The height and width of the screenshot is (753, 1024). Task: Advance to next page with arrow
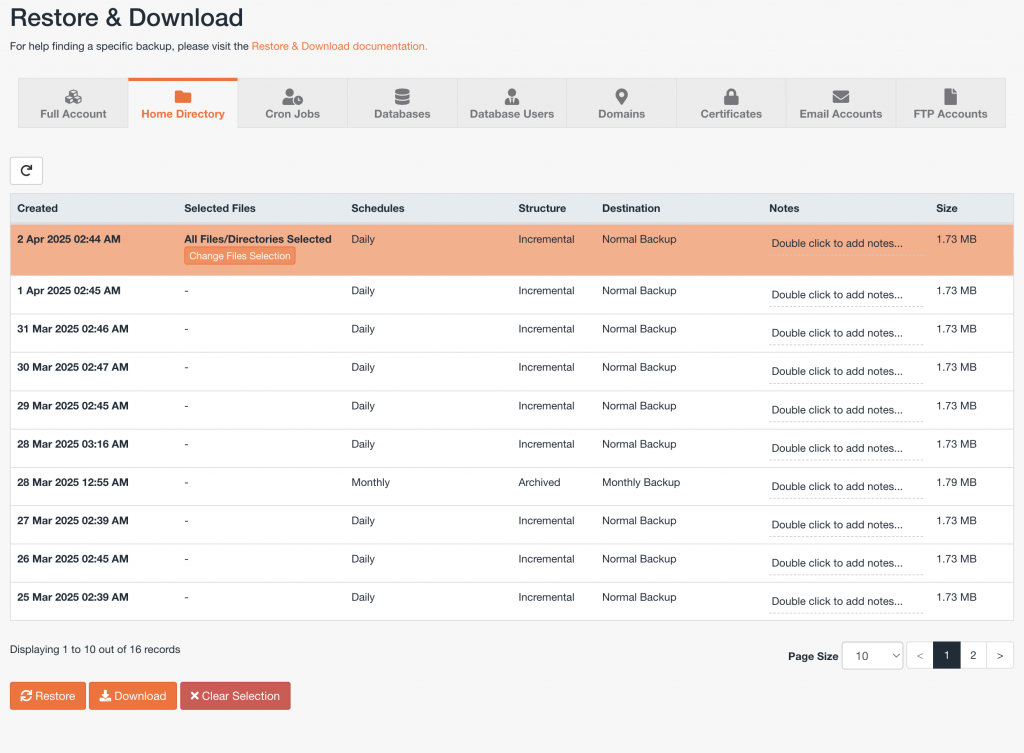(1000, 655)
